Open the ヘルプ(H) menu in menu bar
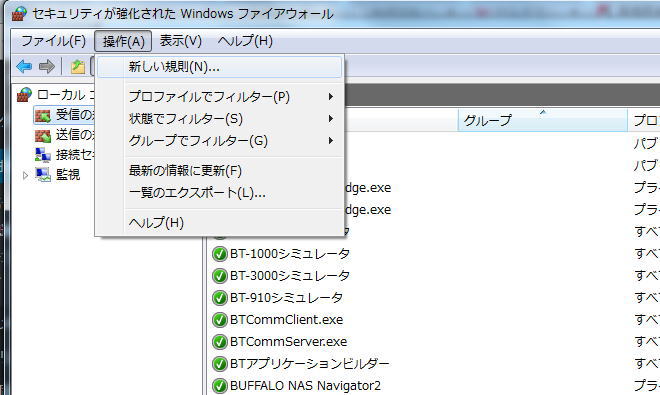660x395 pixels. (245, 41)
